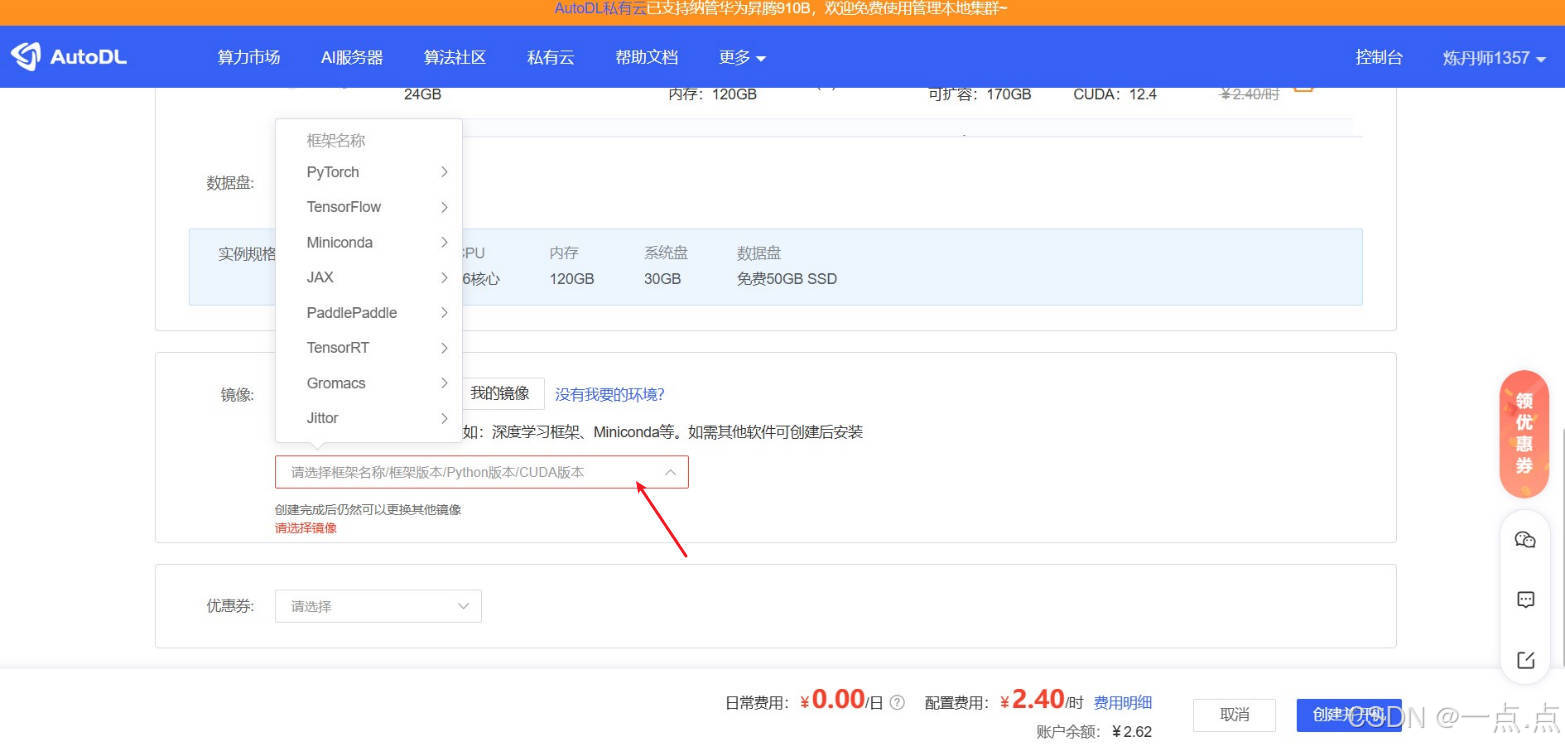This screenshot has width=1565, height=745.
Task: Click the 没有我要的环境? link
Action: click(610, 395)
